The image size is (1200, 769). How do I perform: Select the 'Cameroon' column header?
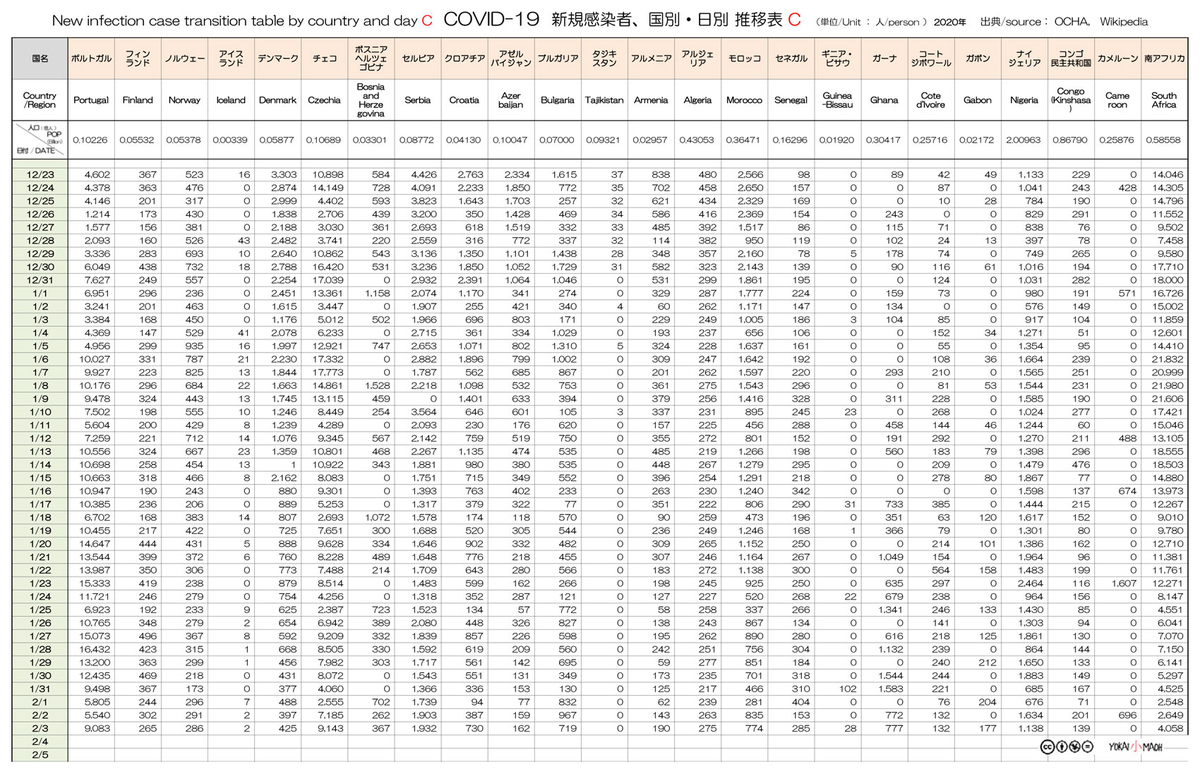(x=1117, y=101)
